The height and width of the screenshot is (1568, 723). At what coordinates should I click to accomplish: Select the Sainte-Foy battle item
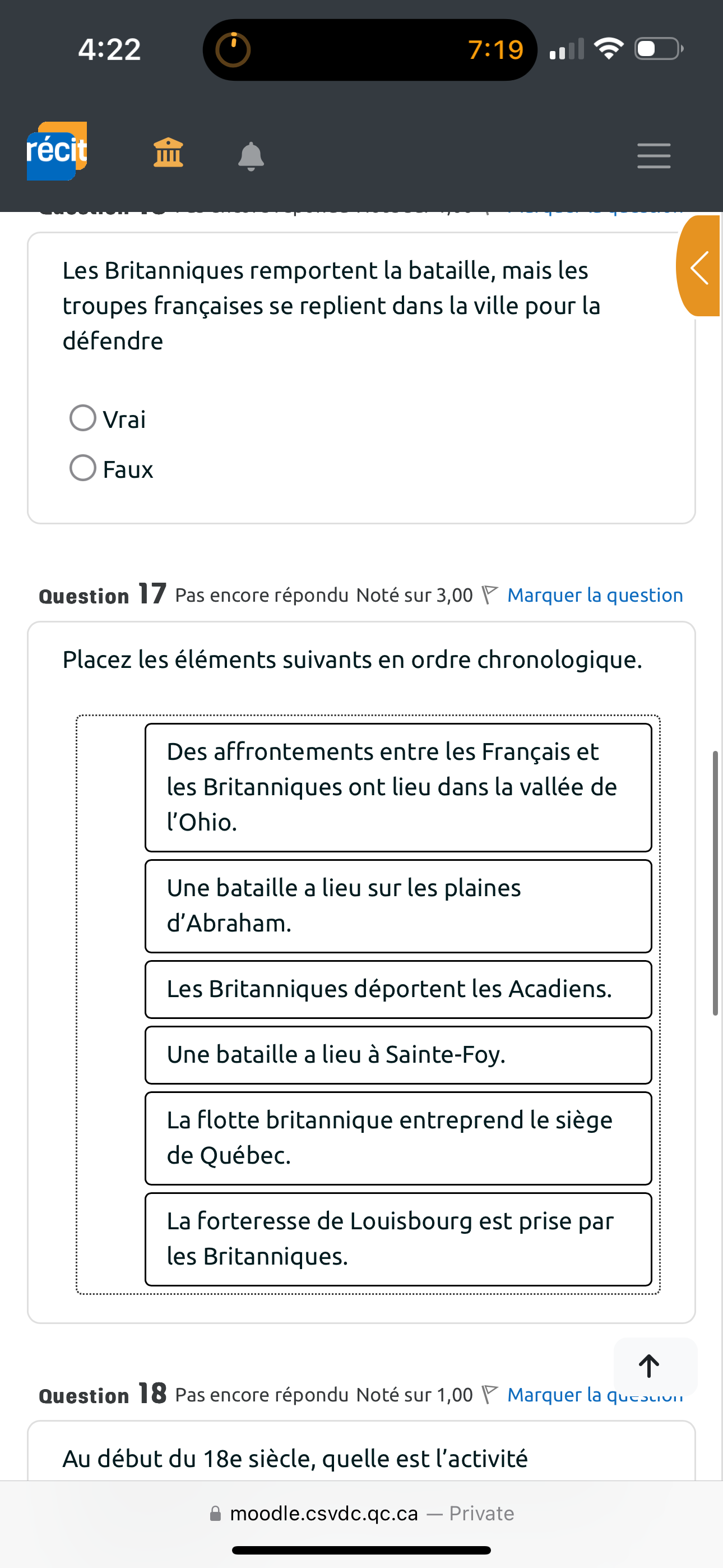[398, 1055]
